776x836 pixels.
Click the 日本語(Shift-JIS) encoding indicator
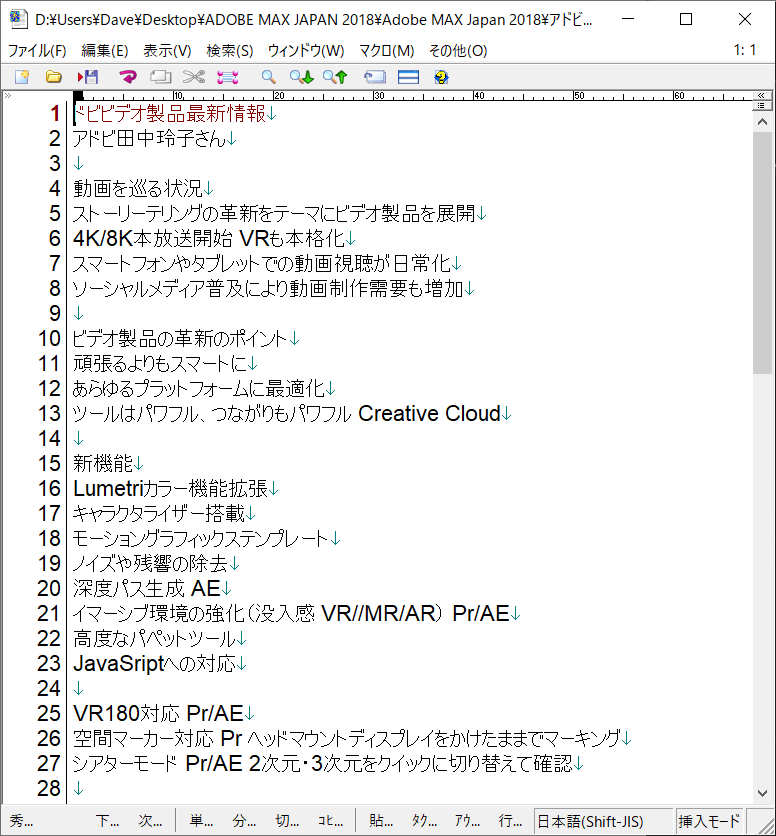[x=603, y=821]
